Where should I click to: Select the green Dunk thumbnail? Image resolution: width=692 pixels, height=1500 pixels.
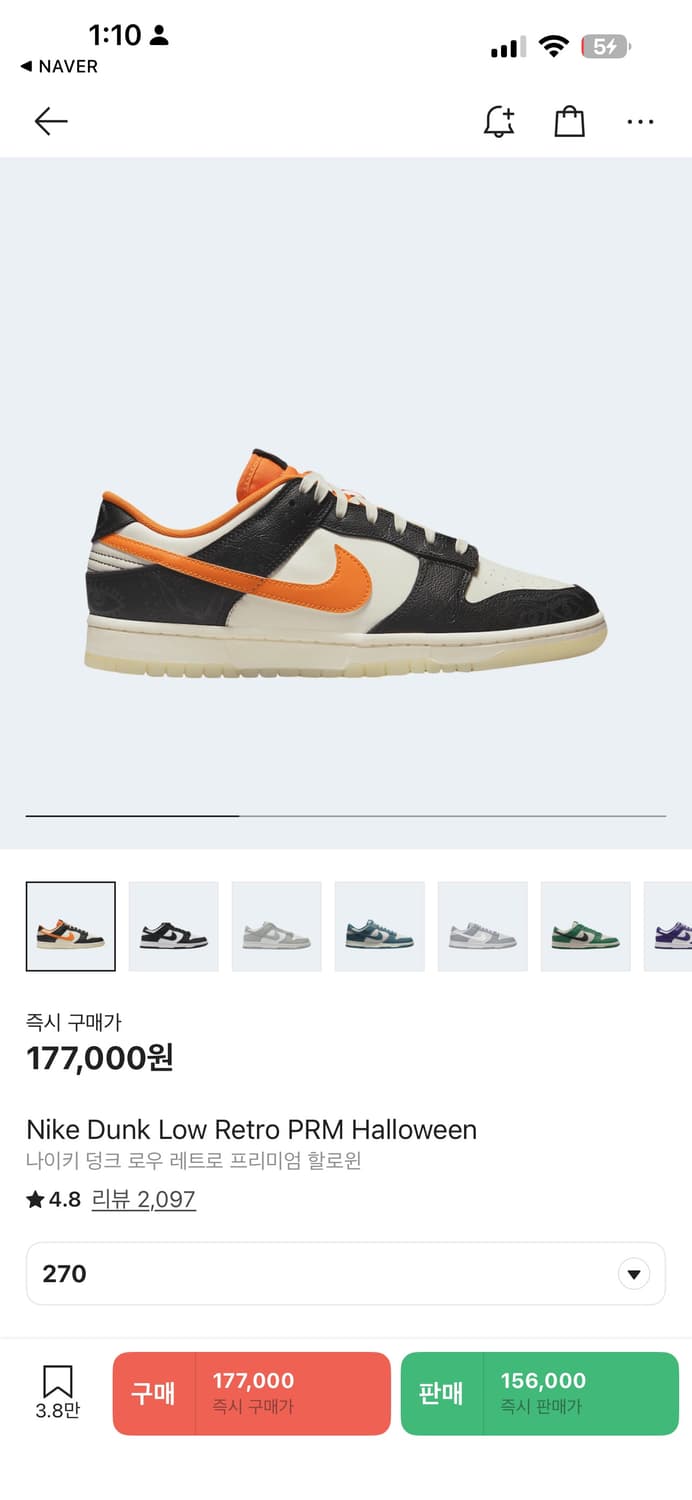click(x=586, y=926)
